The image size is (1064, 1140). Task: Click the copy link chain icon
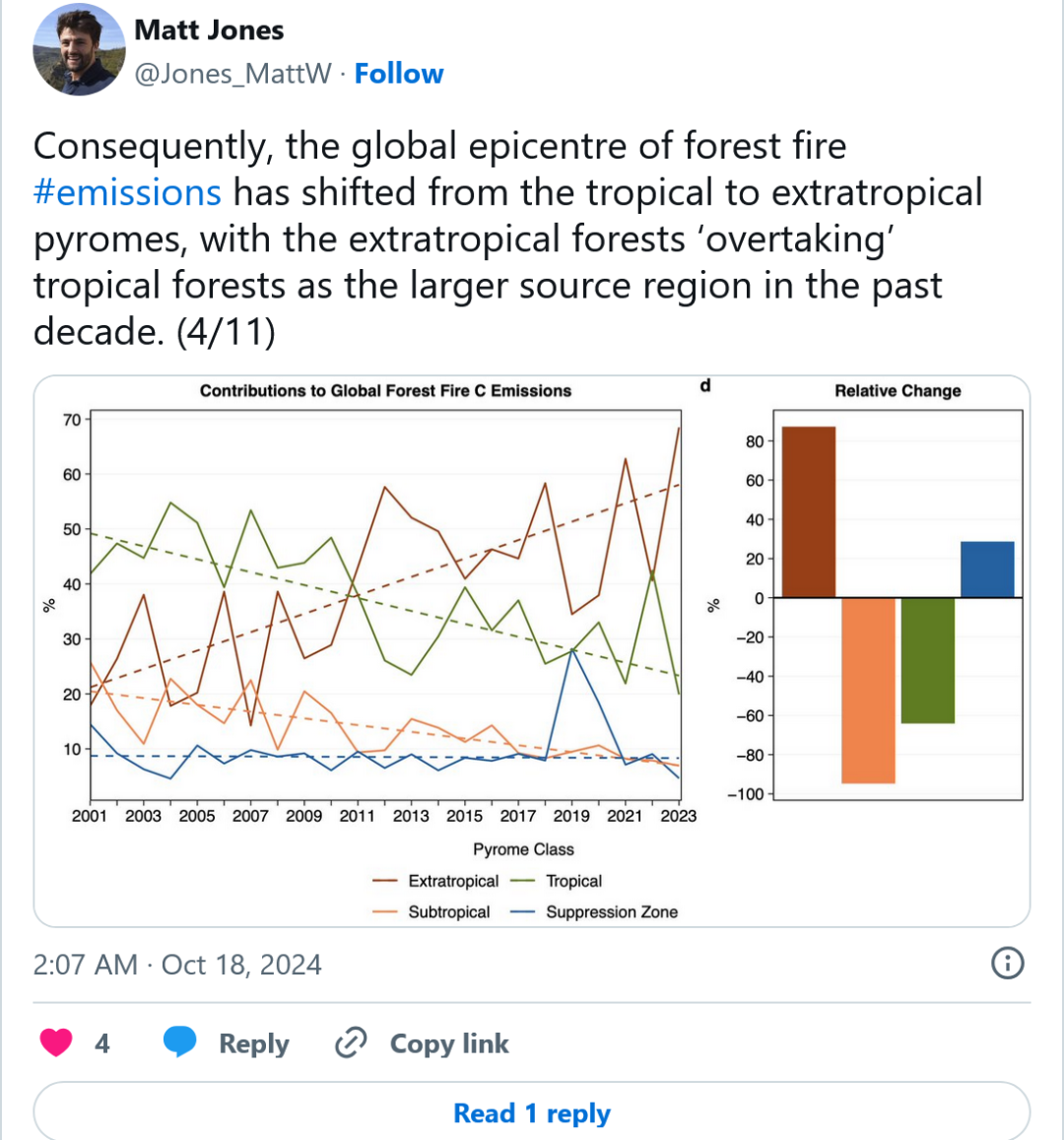coord(351,1042)
